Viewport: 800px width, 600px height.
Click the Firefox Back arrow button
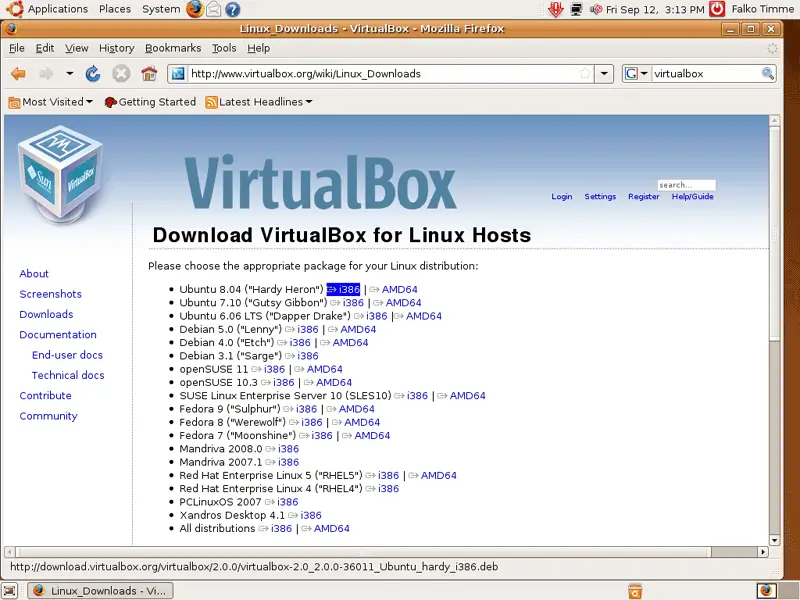(x=18, y=74)
